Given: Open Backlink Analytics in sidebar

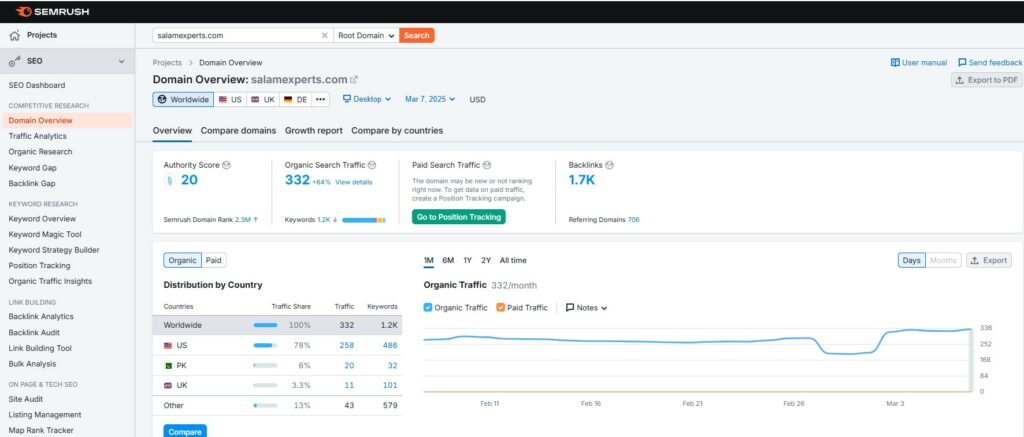Looking at the screenshot, I should (x=41, y=316).
